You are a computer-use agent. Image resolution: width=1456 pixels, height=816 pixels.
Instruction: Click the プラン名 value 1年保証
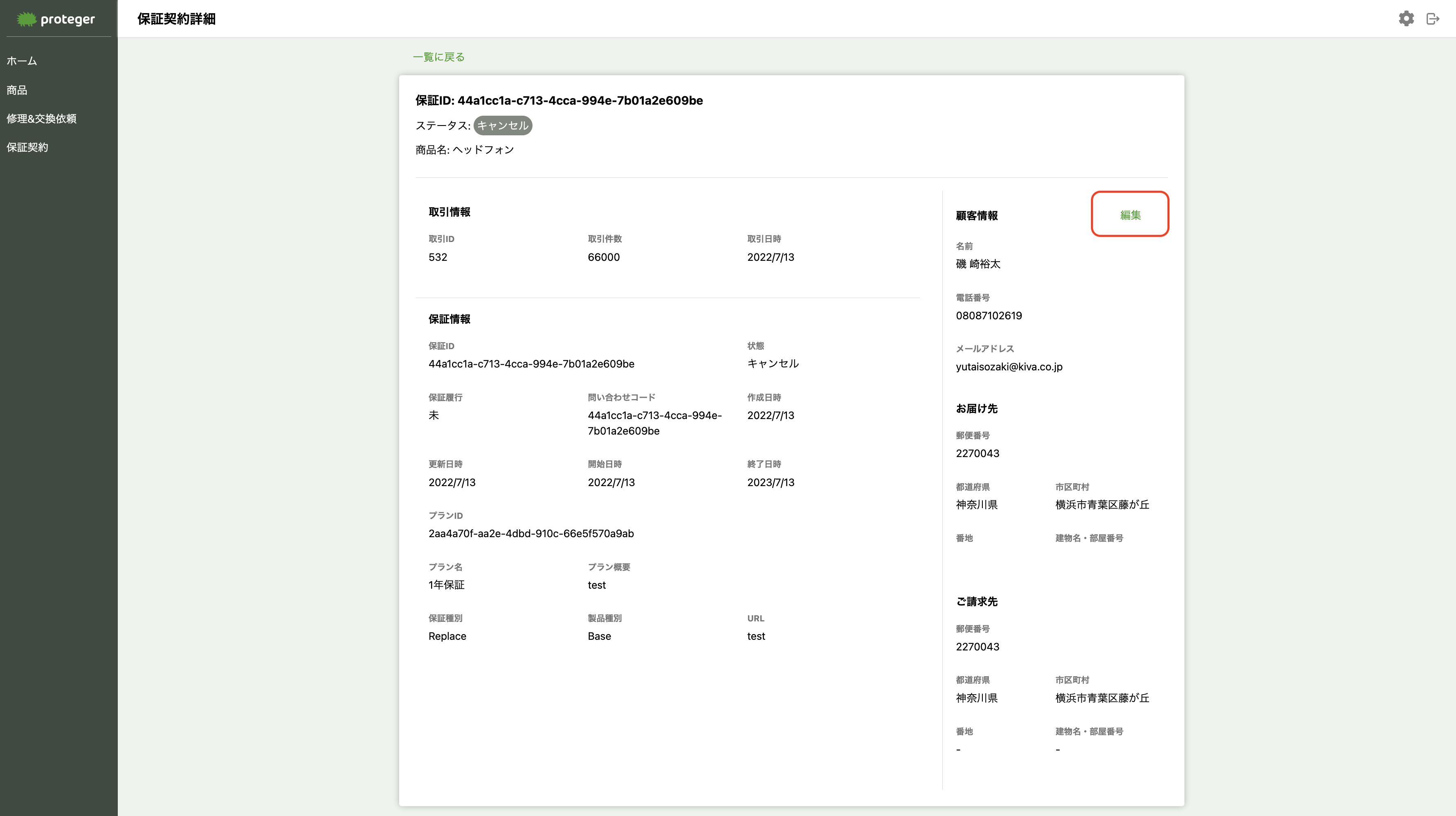pos(447,585)
